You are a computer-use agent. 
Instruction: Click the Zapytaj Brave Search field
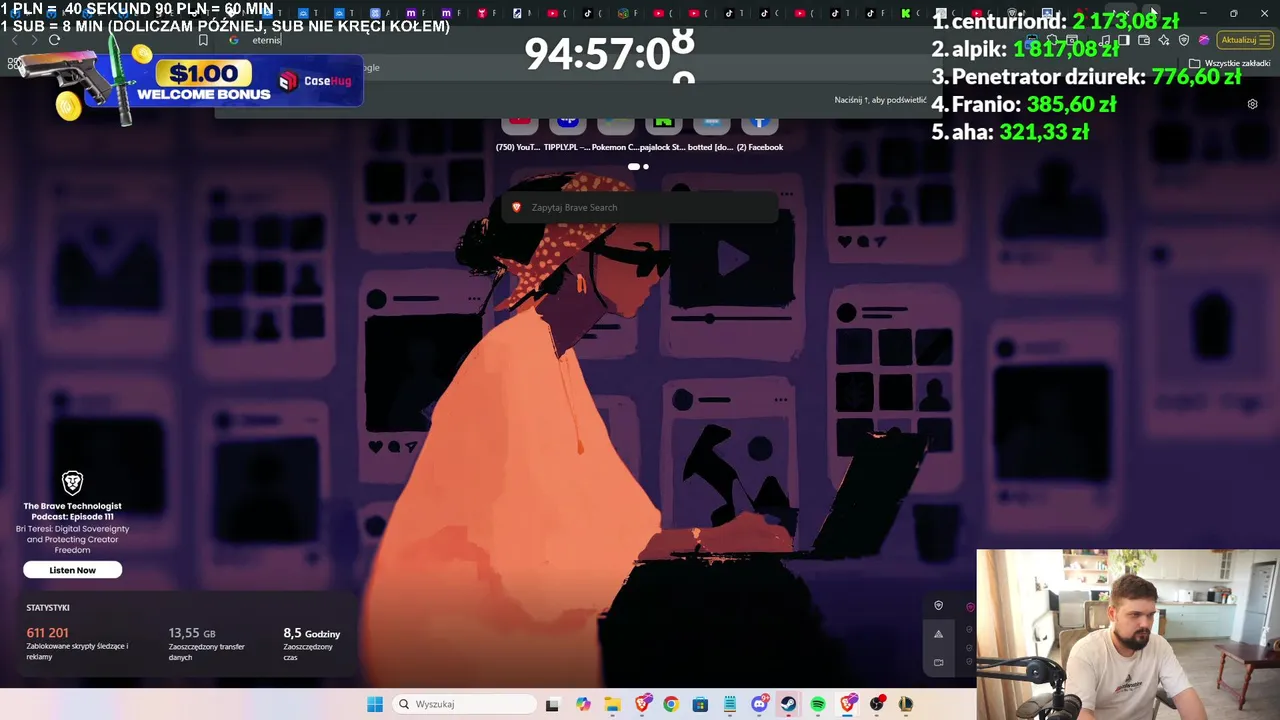click(640, 207)
